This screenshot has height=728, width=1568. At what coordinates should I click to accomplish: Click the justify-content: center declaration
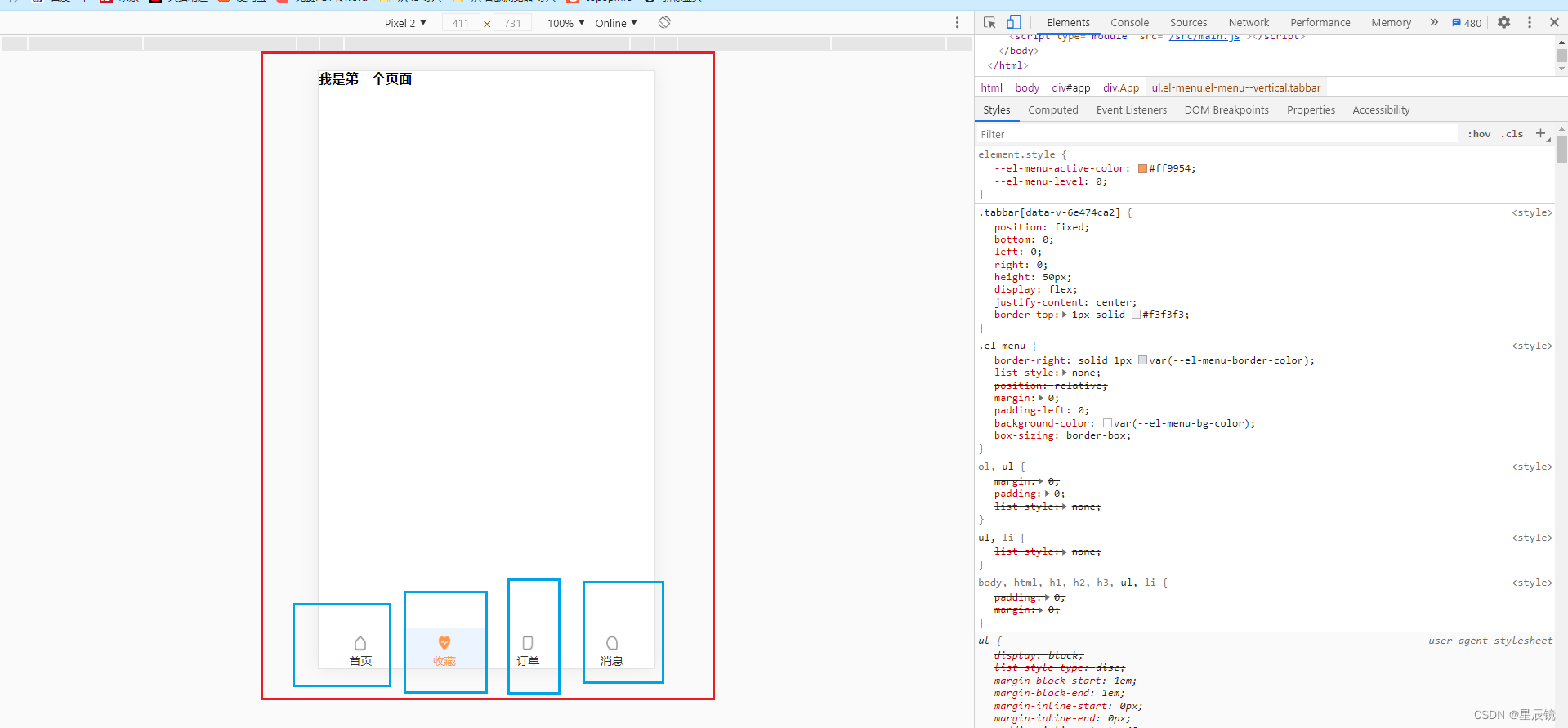point(1065,303)
